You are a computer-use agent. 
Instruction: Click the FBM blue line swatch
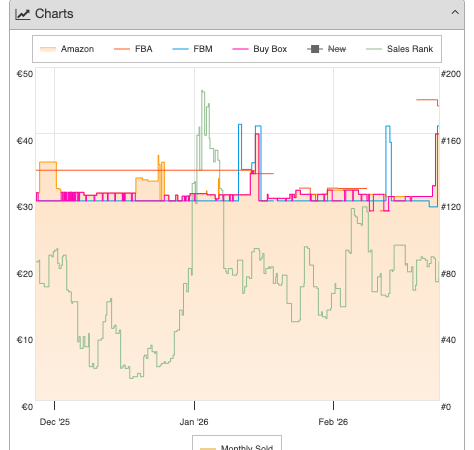(180, 49)
